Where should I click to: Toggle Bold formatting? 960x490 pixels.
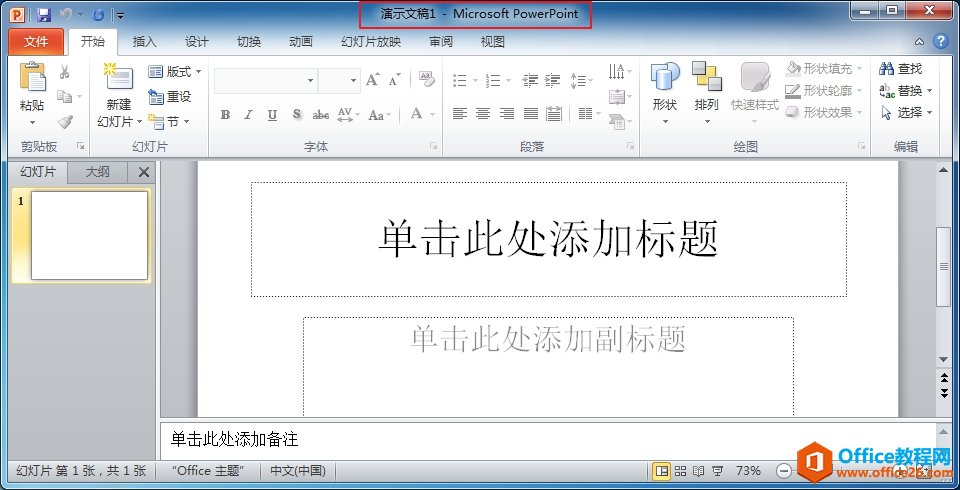225,115
